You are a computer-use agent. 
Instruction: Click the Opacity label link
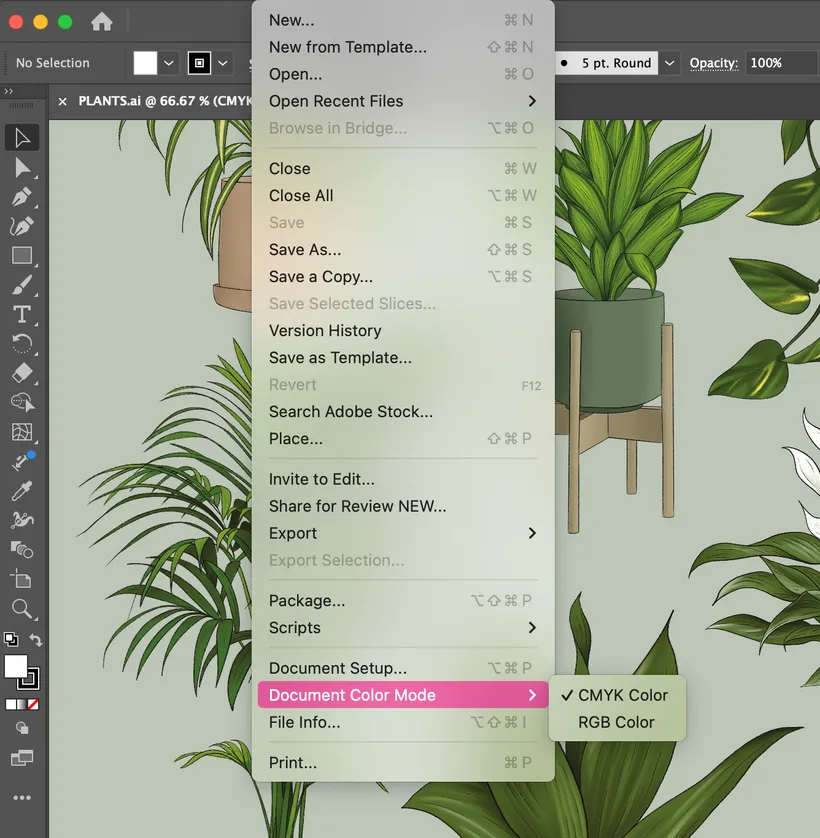tap(714, 63)
